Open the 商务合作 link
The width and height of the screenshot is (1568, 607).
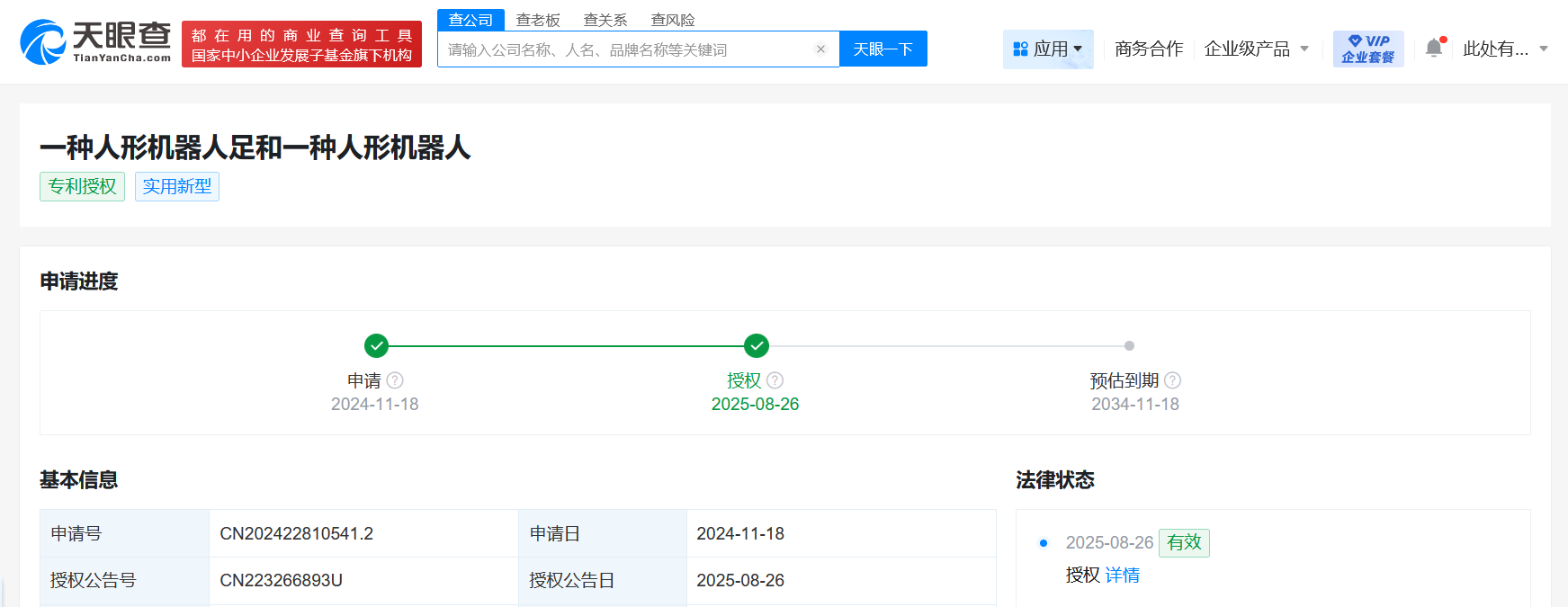pyautogui.click(x=1149, y=49)
